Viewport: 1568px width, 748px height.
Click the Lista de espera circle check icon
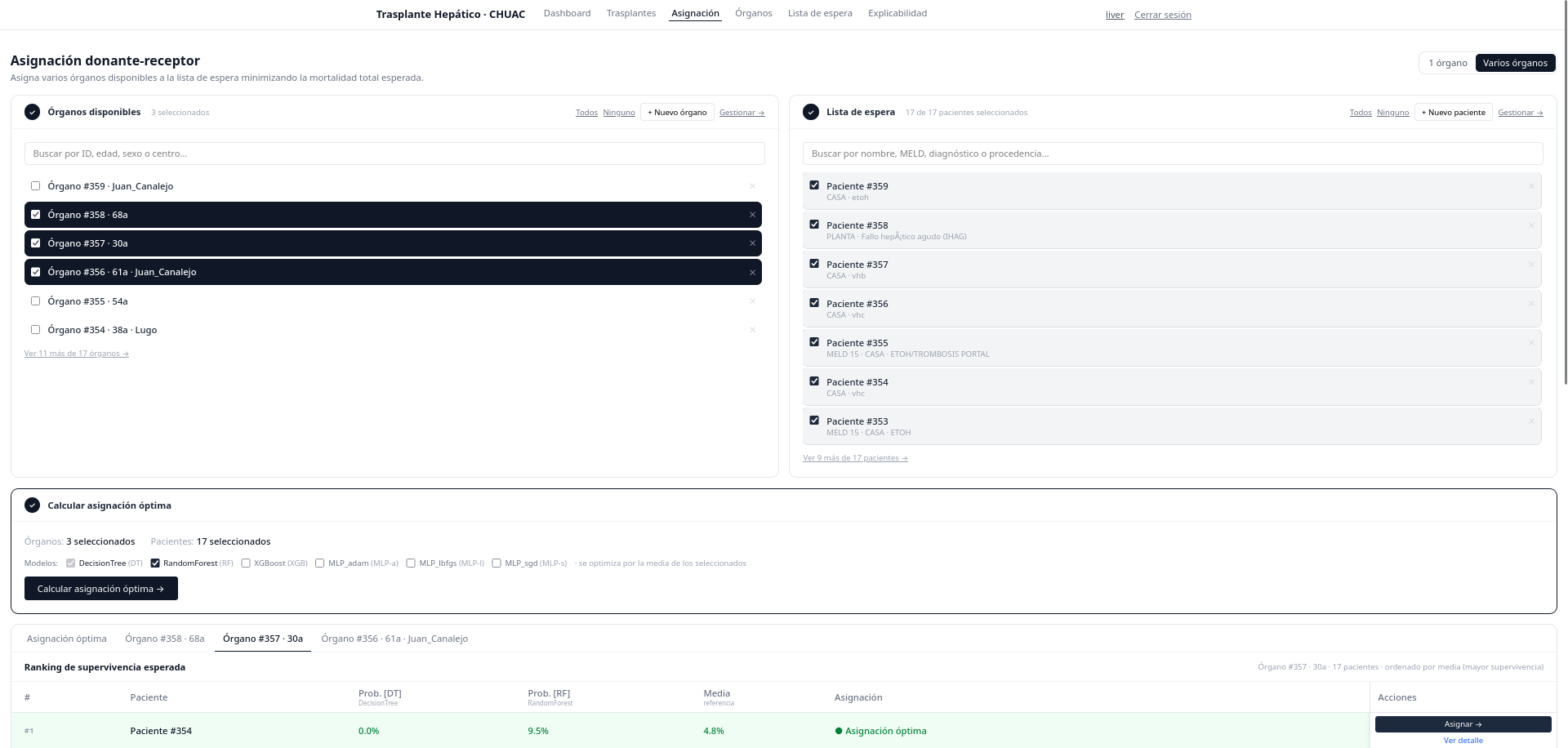tap(811, 112)
